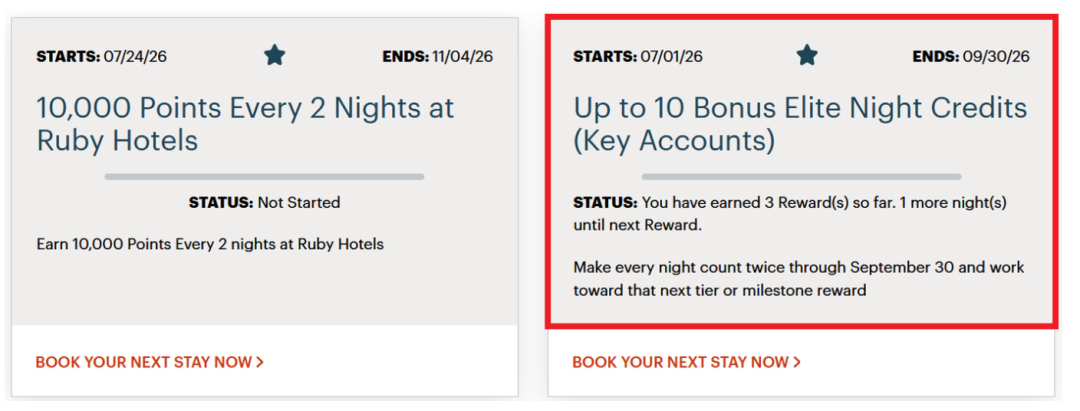
Task: Select the Up to 10 Bonus Elite Night Credits title
Action: pyautogui.click(x=800, y=125)
